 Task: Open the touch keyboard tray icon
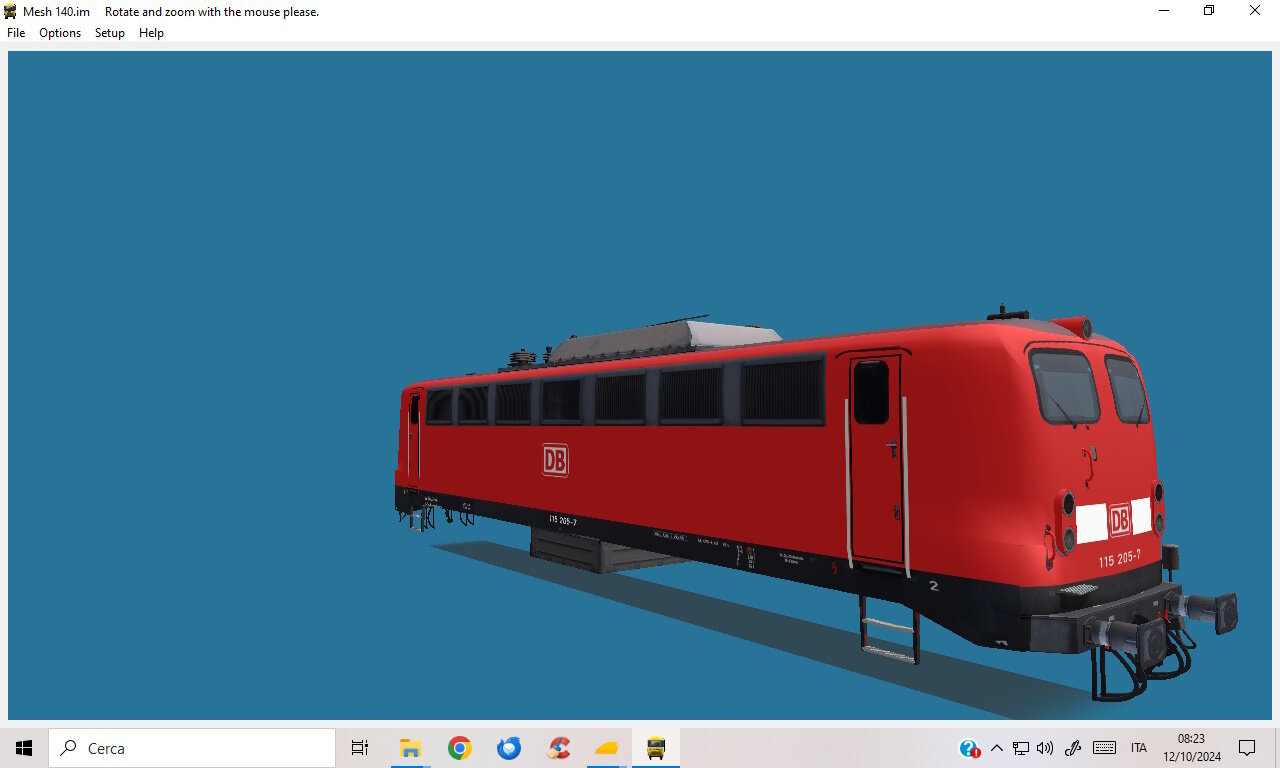pyautogui.click(x=1104, y=748)
